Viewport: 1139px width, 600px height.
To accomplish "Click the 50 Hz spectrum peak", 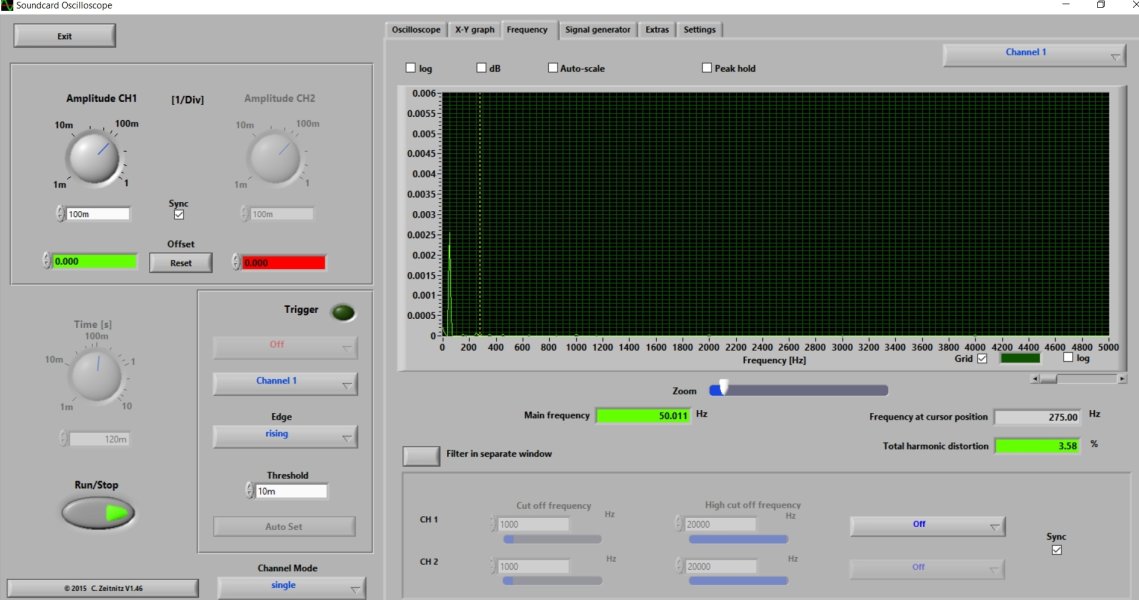I will [x=449, y=283].
